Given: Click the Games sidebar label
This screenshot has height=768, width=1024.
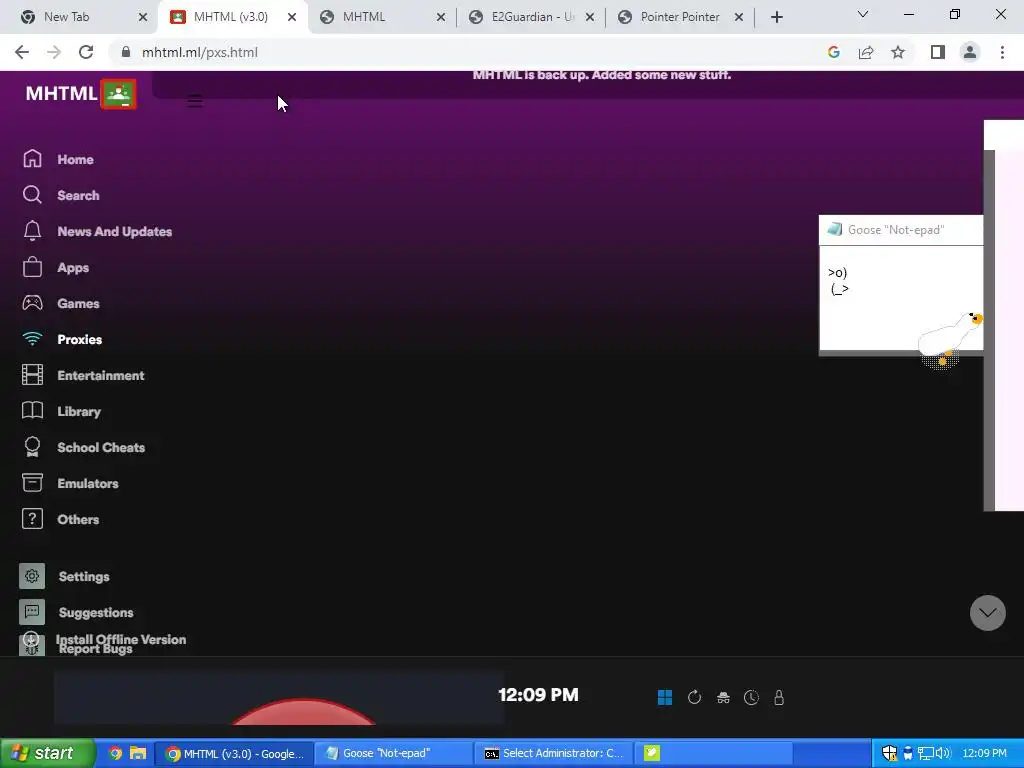Looking at the screenshot, I should (x=78, y=304).
